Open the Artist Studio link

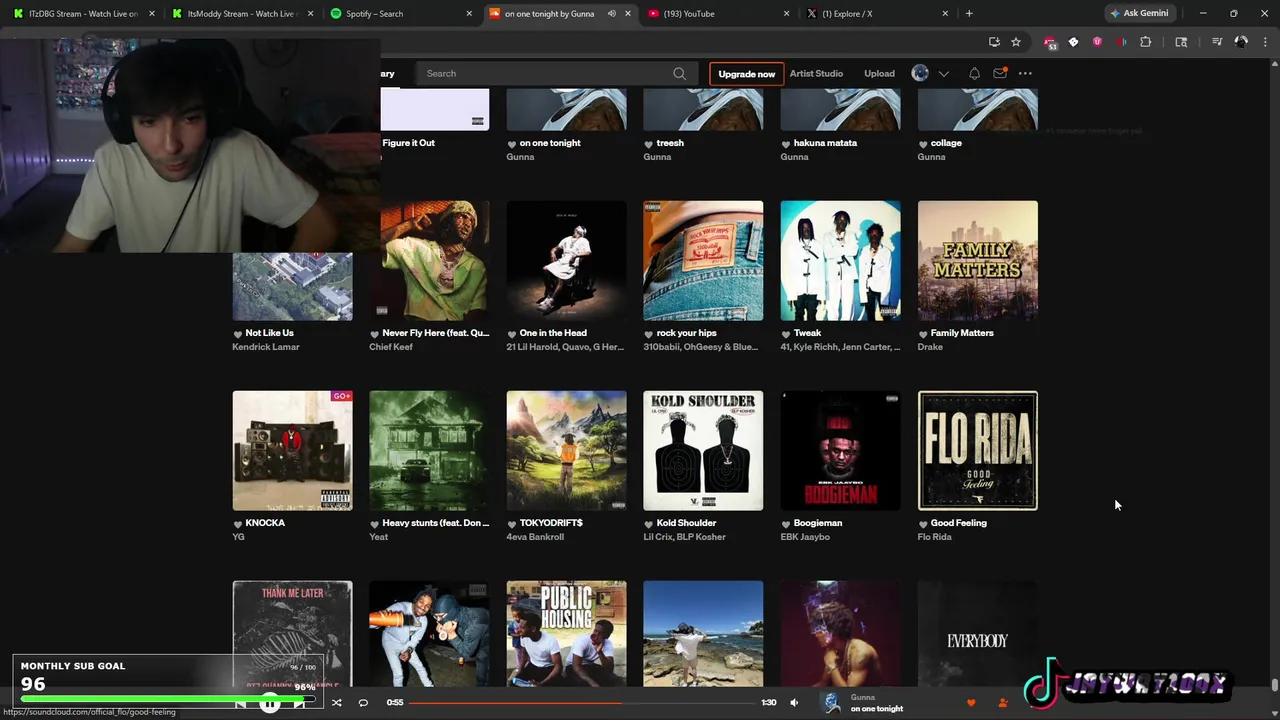pyautogui.click(x=816, y=73)
